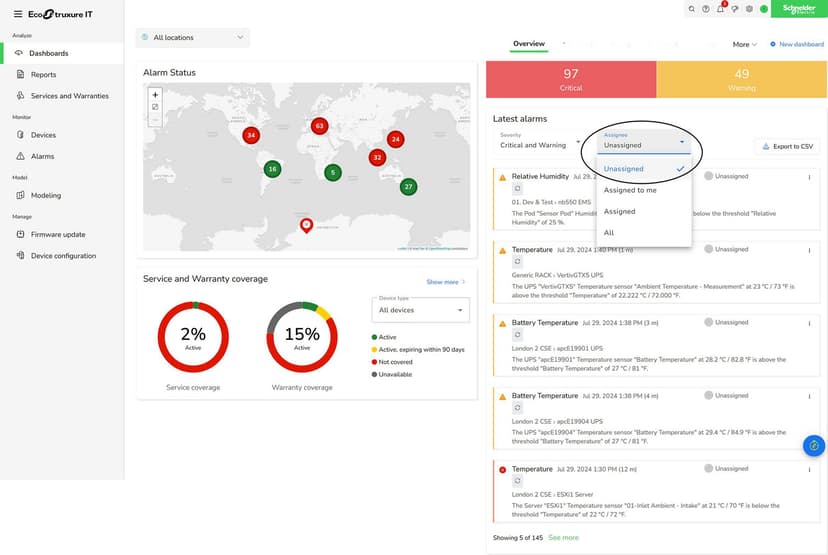
Task: Open the All locations dropdown
Action: point(193,37)
